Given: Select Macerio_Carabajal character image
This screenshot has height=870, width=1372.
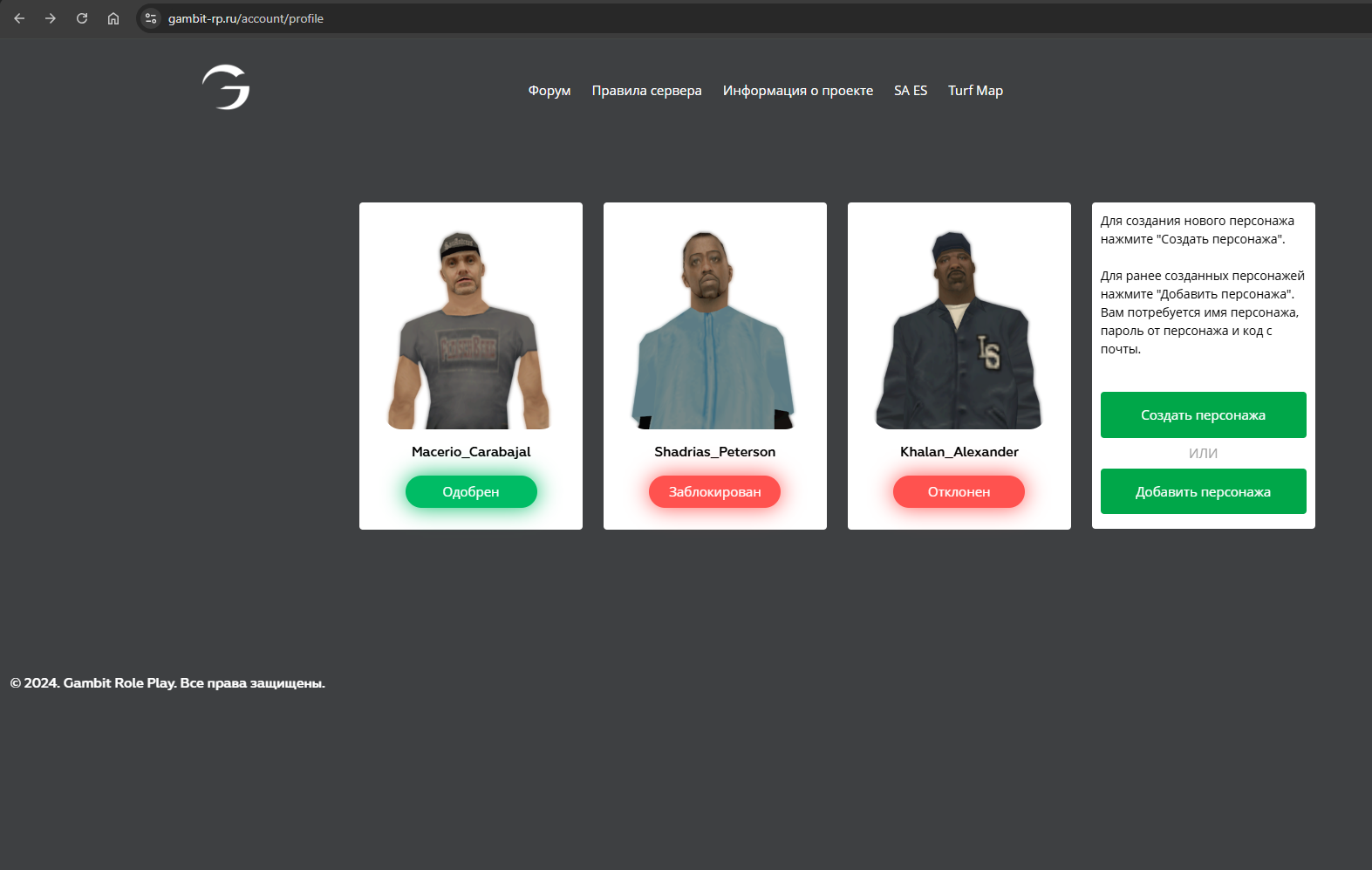Looking at the screenshot, I should click(x=471, y=331).
